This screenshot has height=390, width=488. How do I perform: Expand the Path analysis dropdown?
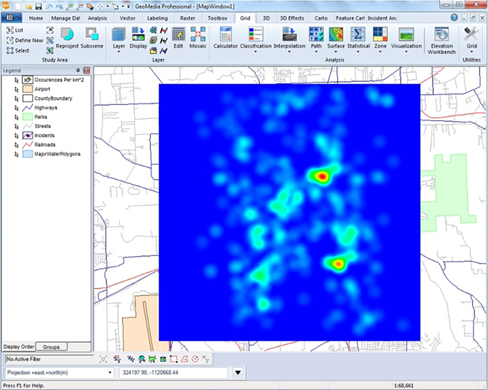[x=316, y=52]
